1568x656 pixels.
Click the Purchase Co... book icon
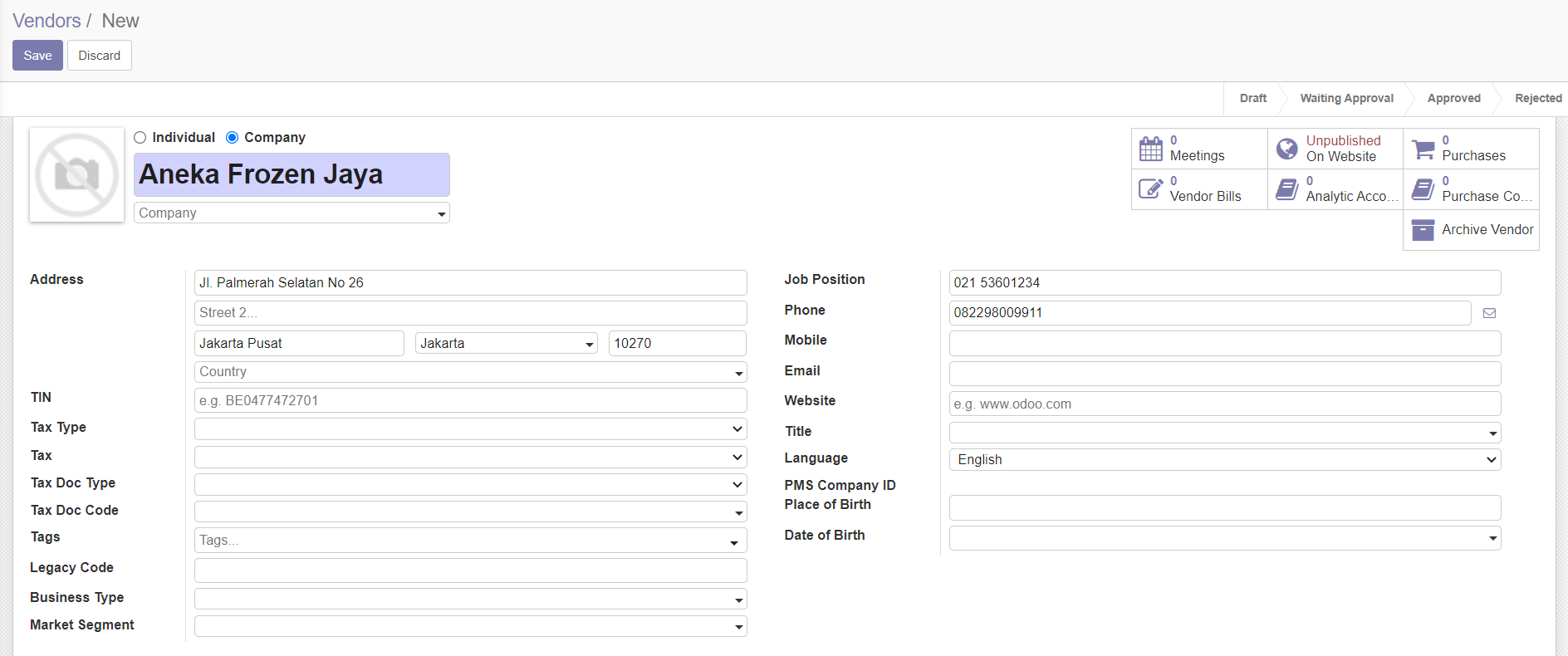[1423, 189]
